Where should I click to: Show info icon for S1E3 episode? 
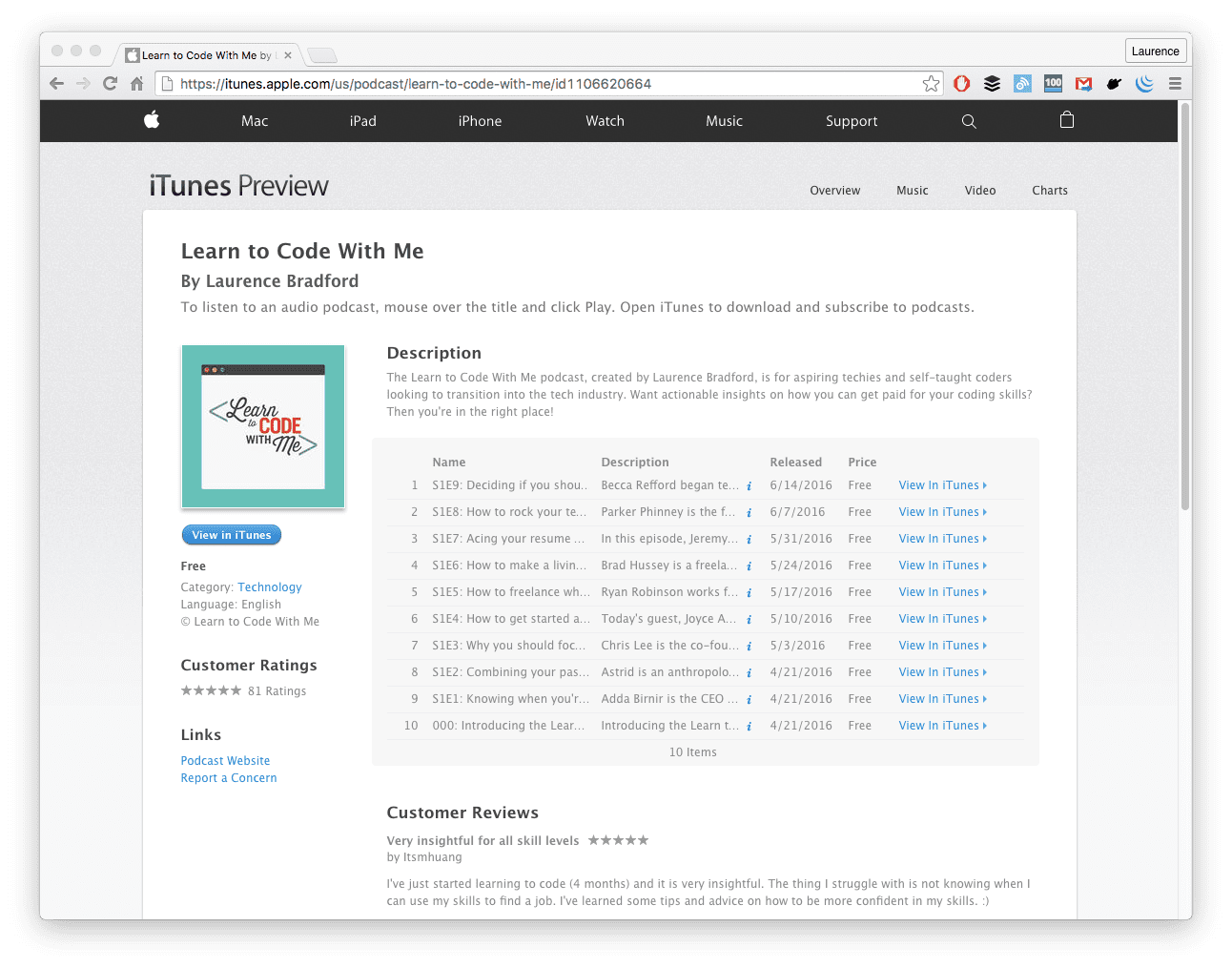point(749,647)
